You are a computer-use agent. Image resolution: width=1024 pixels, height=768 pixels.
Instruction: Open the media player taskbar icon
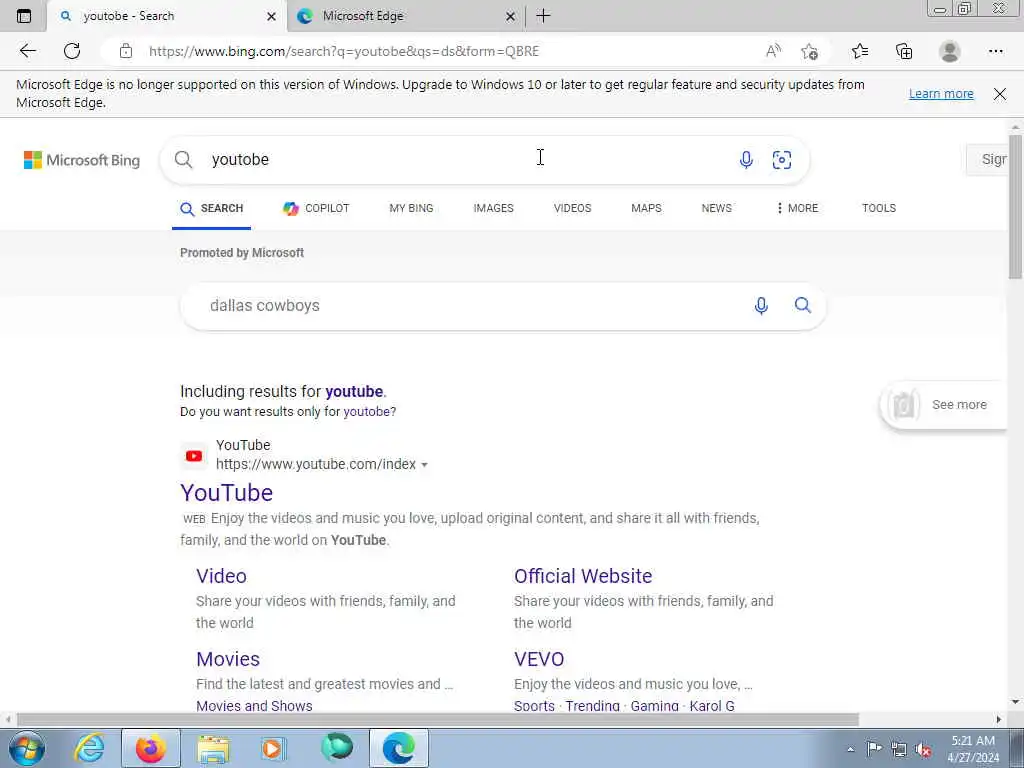click(274, 748)
